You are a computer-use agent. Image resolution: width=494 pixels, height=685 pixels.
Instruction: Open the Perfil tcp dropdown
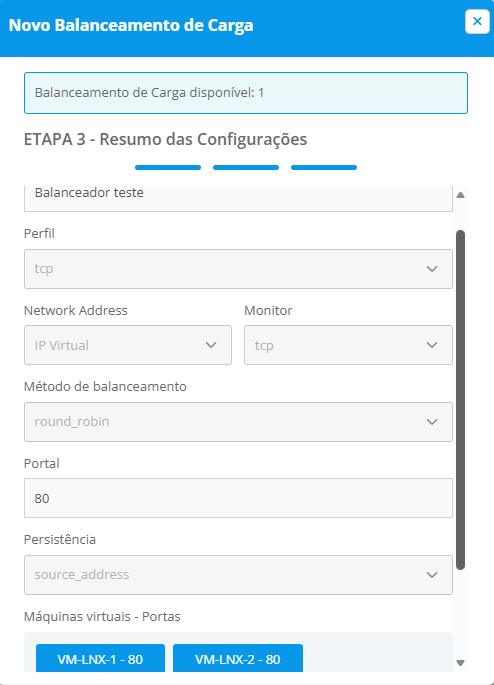pyautogui.click(x=238, y=269)
